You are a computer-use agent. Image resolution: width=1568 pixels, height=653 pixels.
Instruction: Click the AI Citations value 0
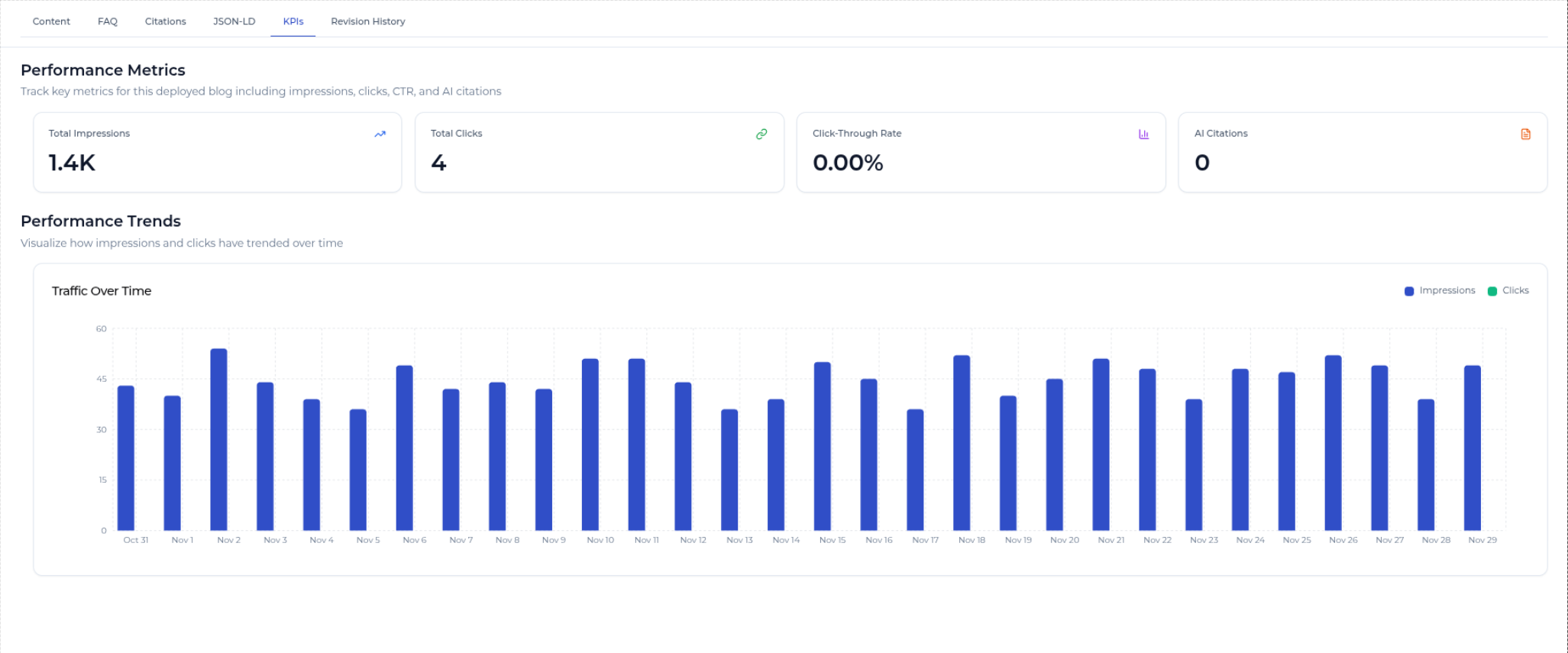click(1202, 163)
